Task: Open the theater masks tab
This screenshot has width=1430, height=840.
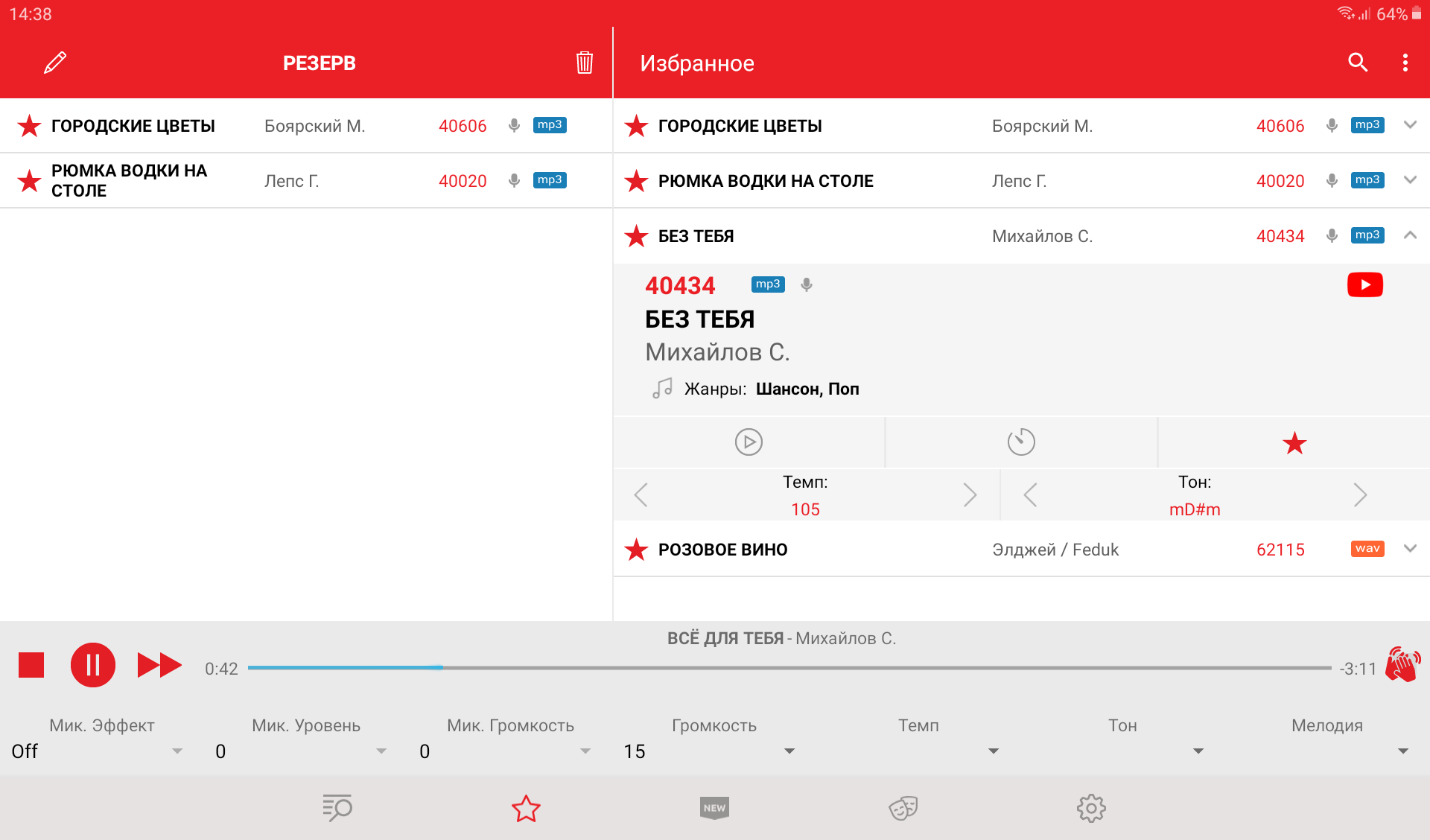Action: (x=903, y=808)
